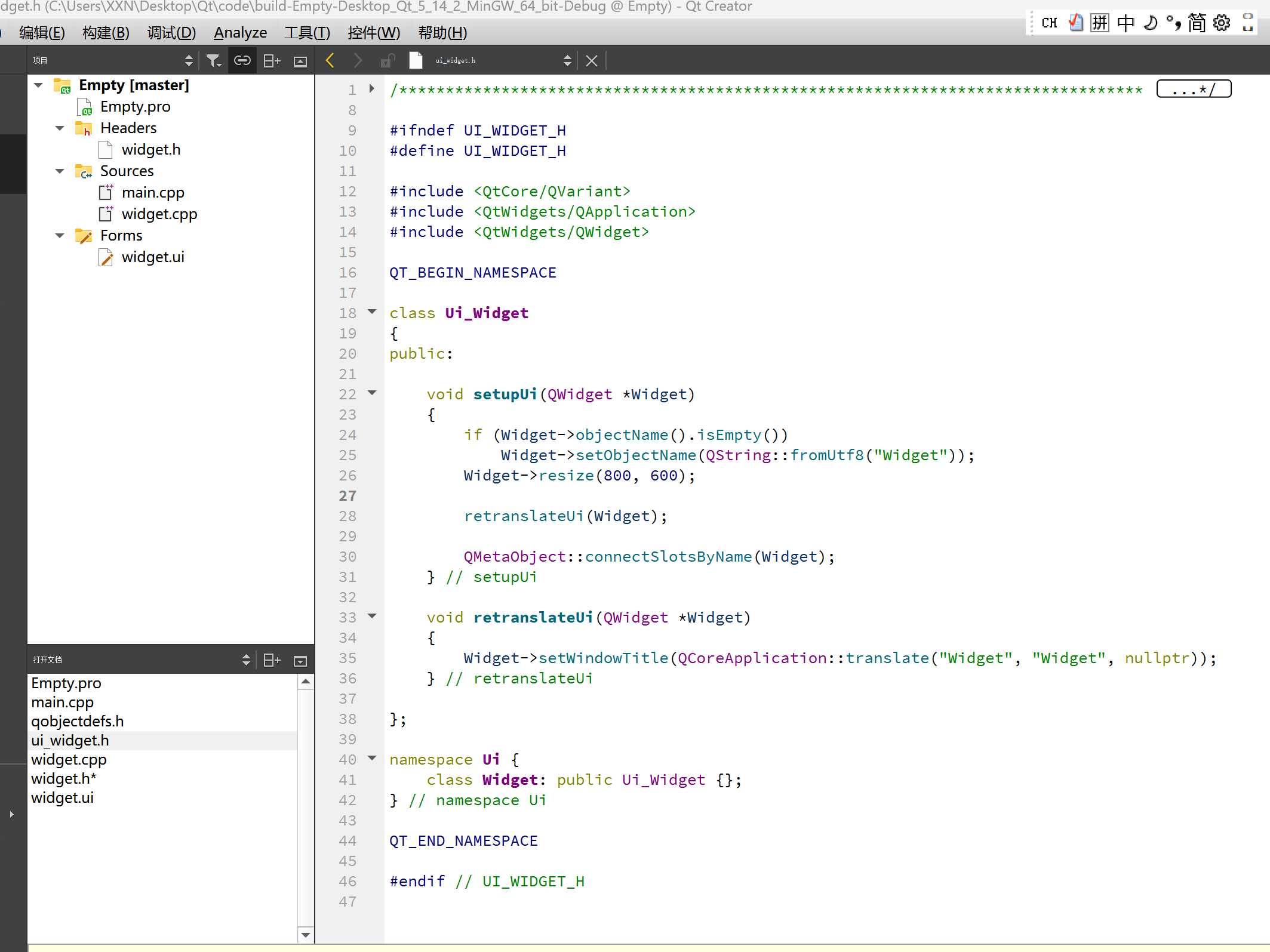Toggle synchronize with editor link icon
The height and width of the screenshot is (952, 1270).
(242, 60)
